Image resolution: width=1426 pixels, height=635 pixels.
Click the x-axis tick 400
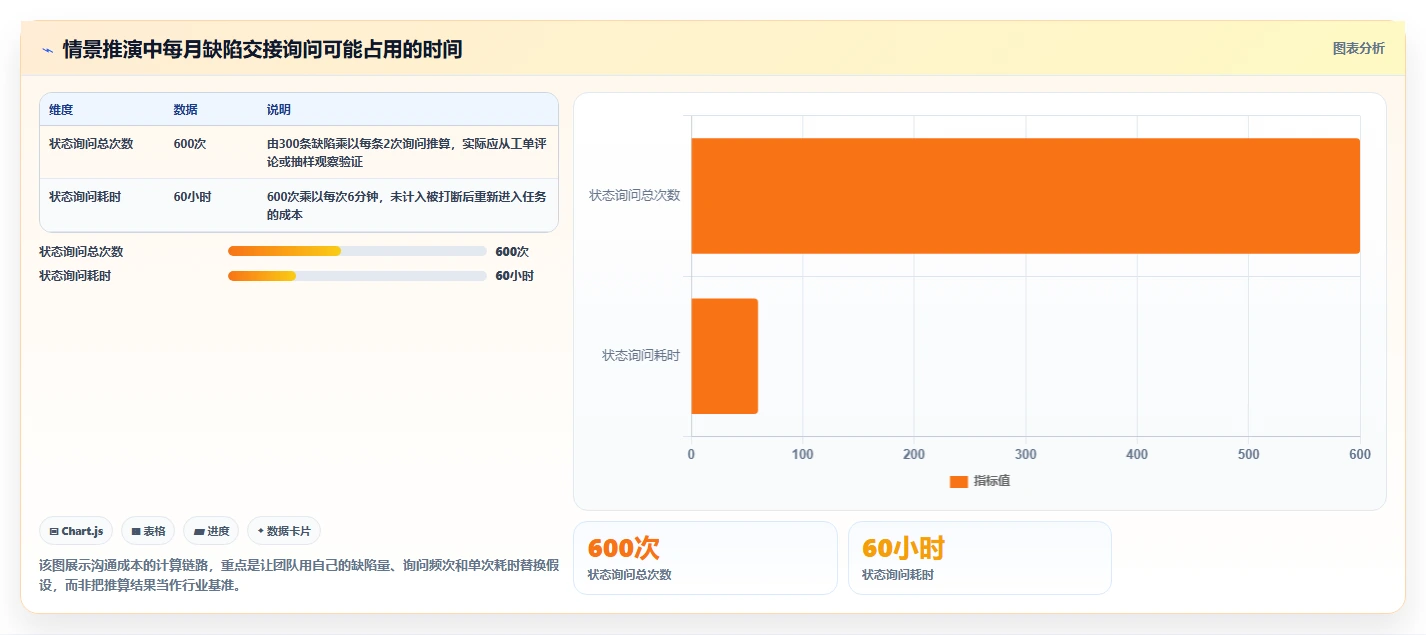tap(1137, 455)
